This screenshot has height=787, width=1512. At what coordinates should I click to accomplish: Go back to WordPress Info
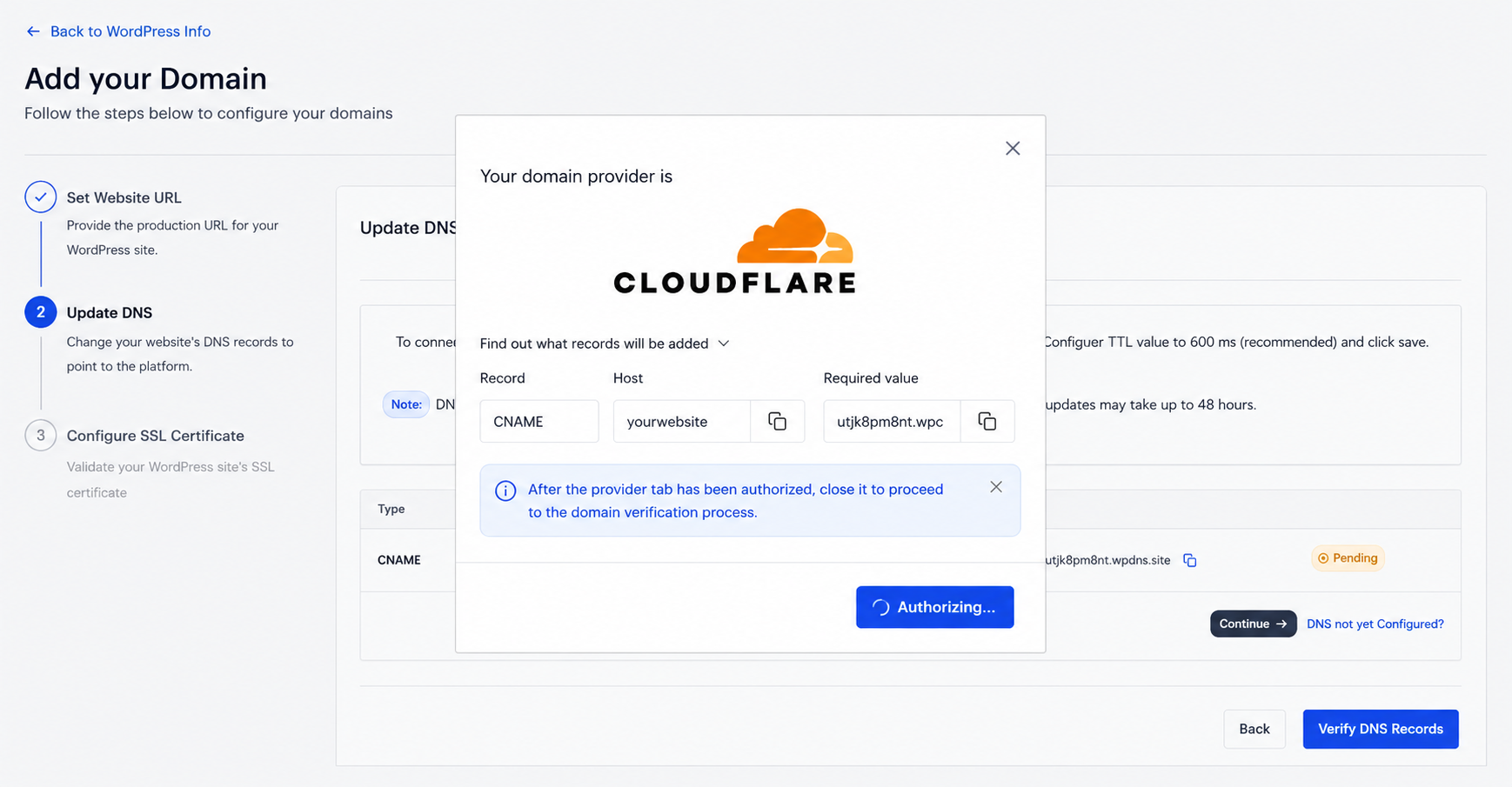tap(130, 31)
